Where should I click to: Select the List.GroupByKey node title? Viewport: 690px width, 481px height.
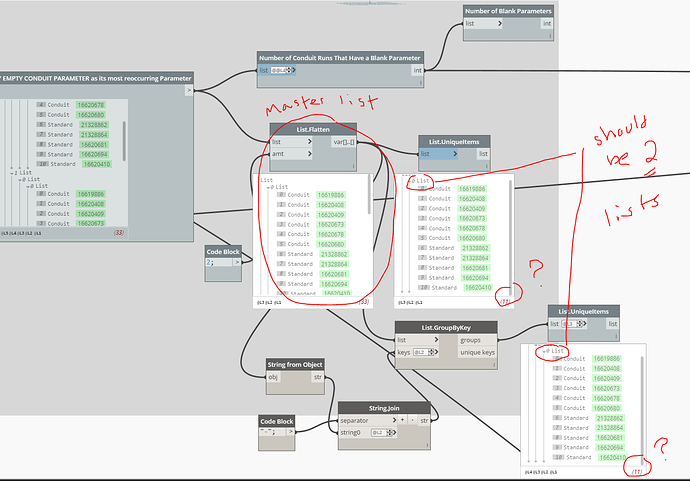[446, 327]
